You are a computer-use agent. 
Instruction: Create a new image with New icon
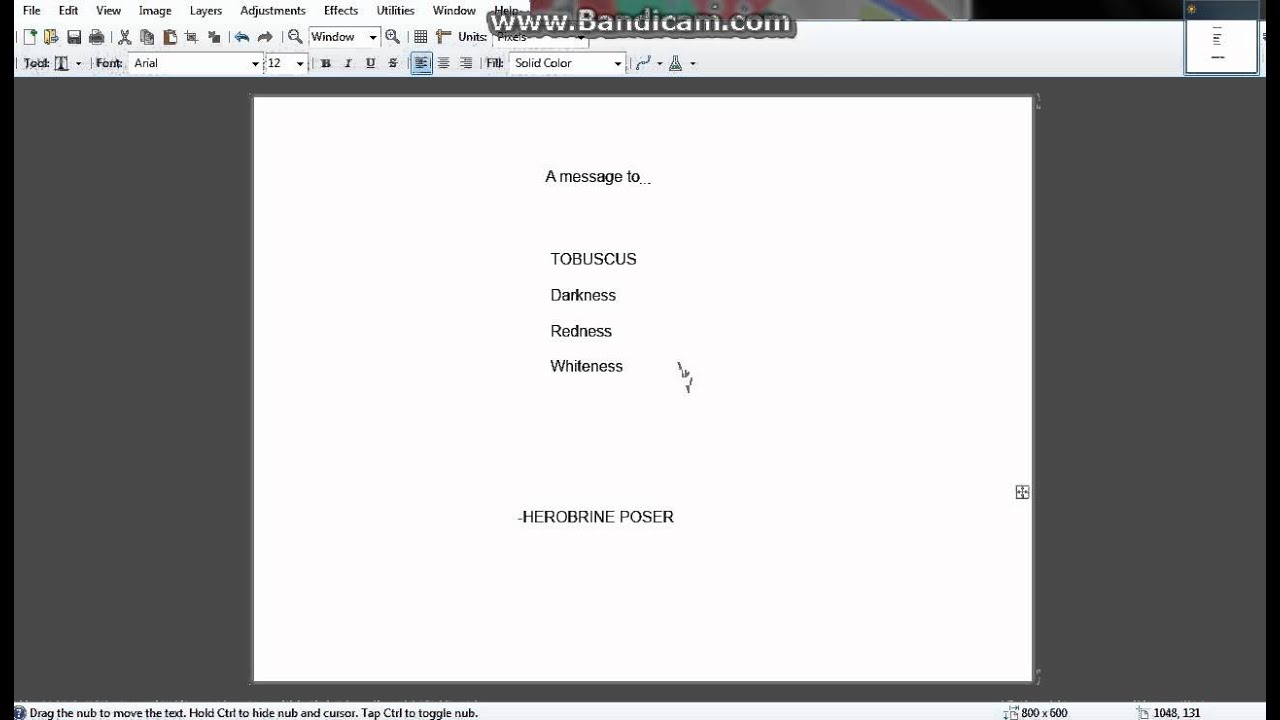pos(29,37)
